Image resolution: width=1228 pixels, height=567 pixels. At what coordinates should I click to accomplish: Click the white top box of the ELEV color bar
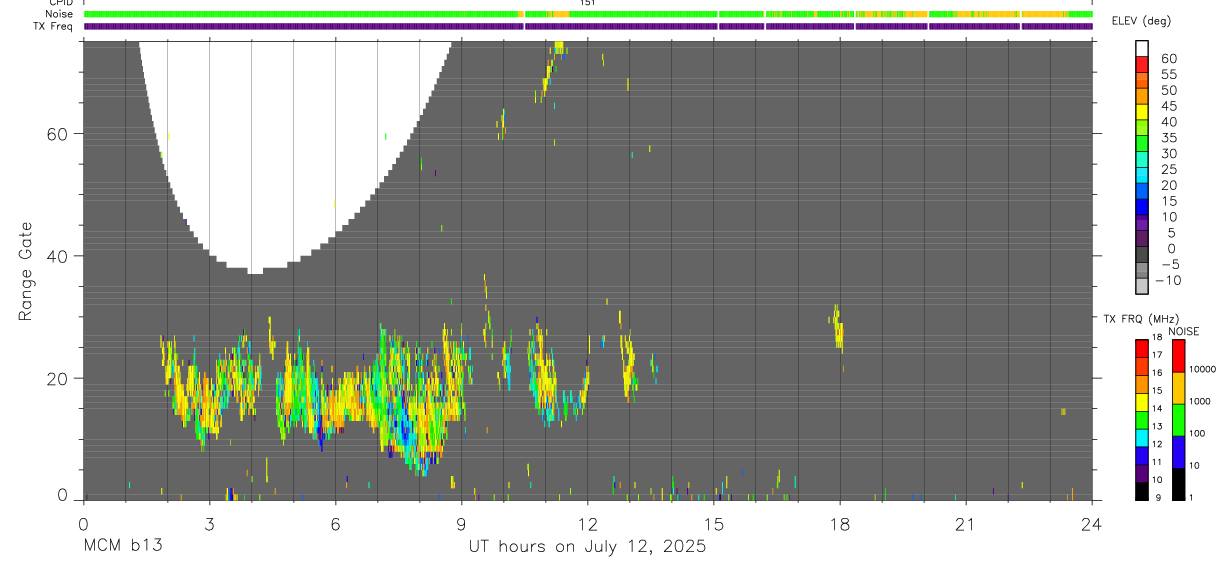1142,48
